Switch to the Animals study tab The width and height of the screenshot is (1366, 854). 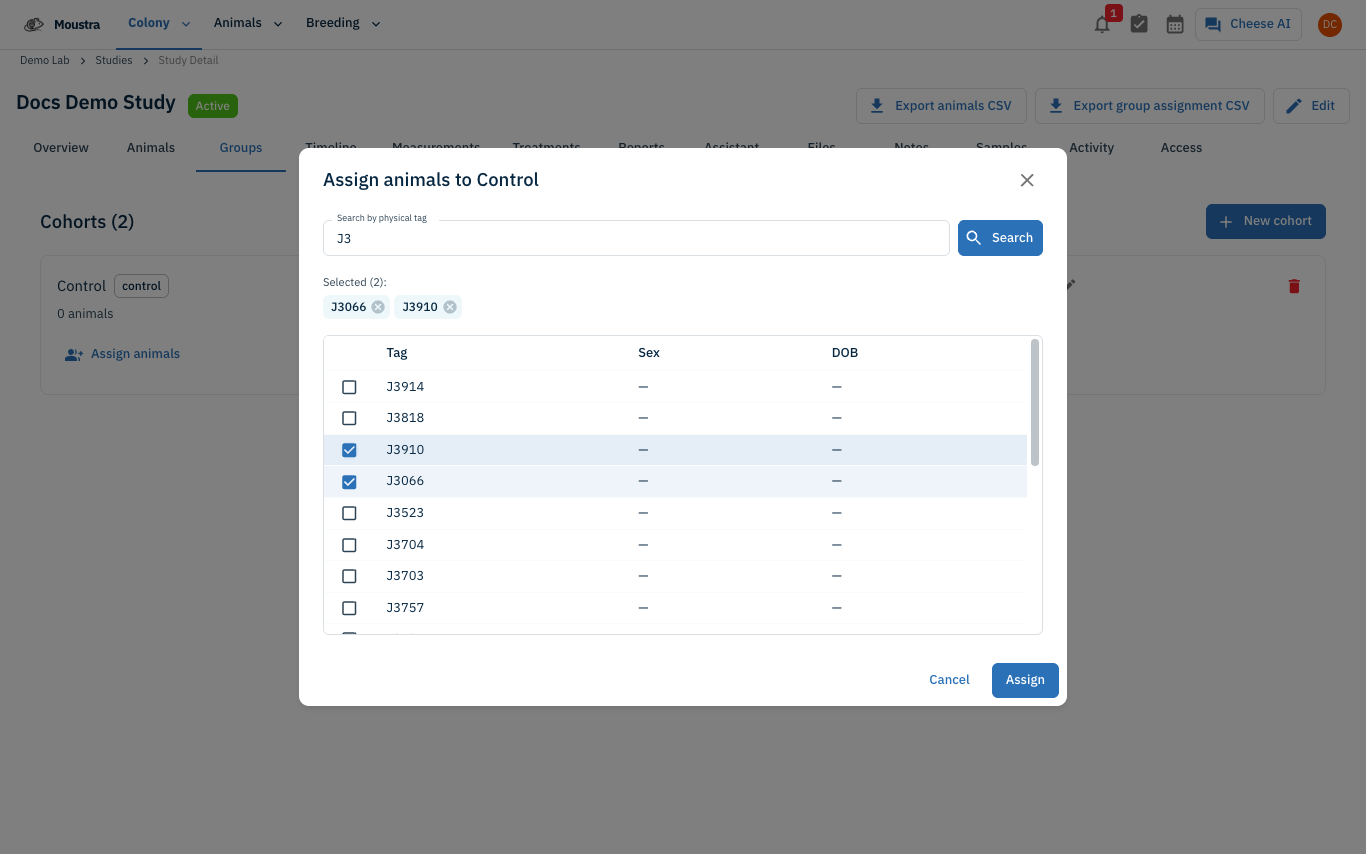(151, 148)
